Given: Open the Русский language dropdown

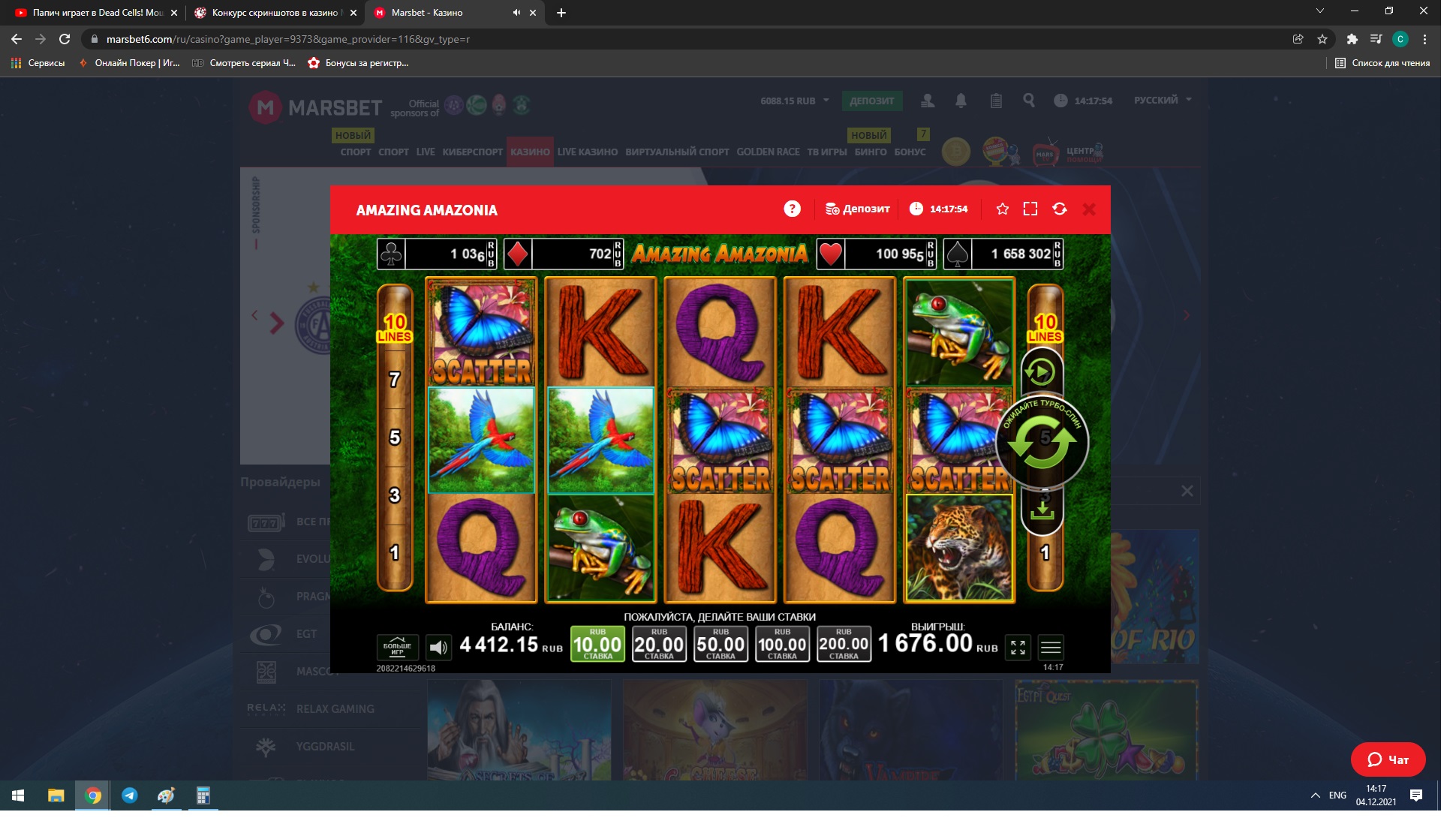Looking at the screenshot, I should click(x=1162, y=100).
